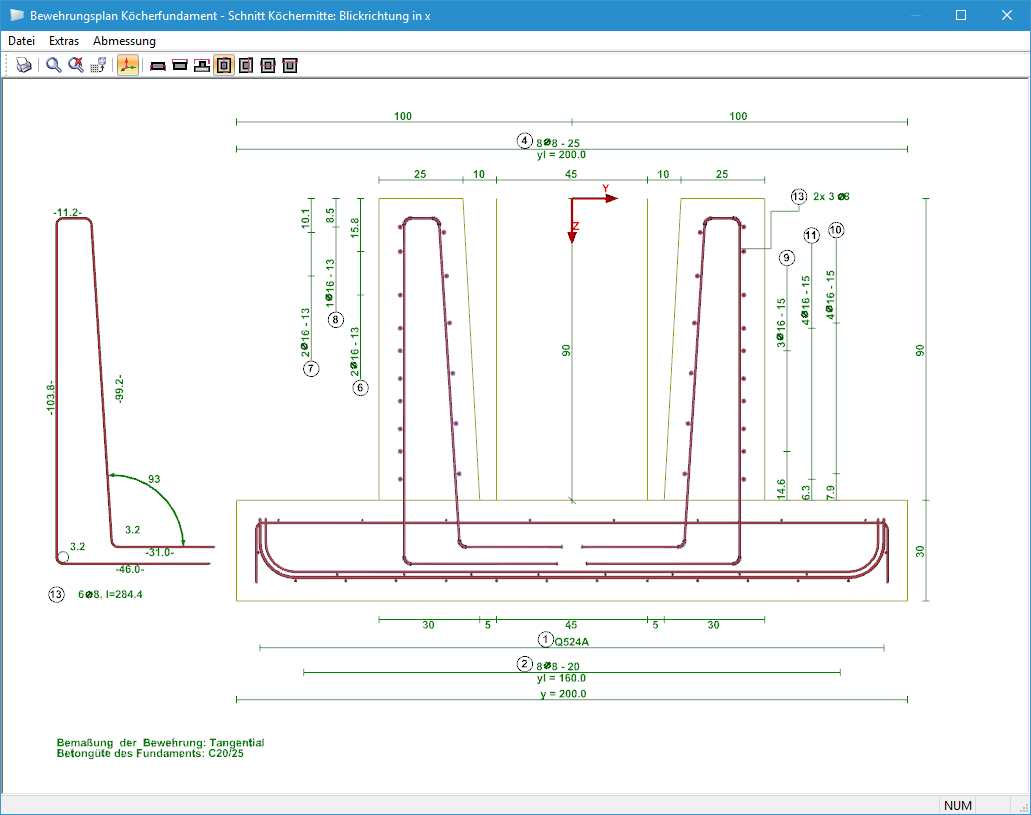Click position marker 10 on right
Image resolution: width=1031 pixels, height=815 pixels.
836,230
